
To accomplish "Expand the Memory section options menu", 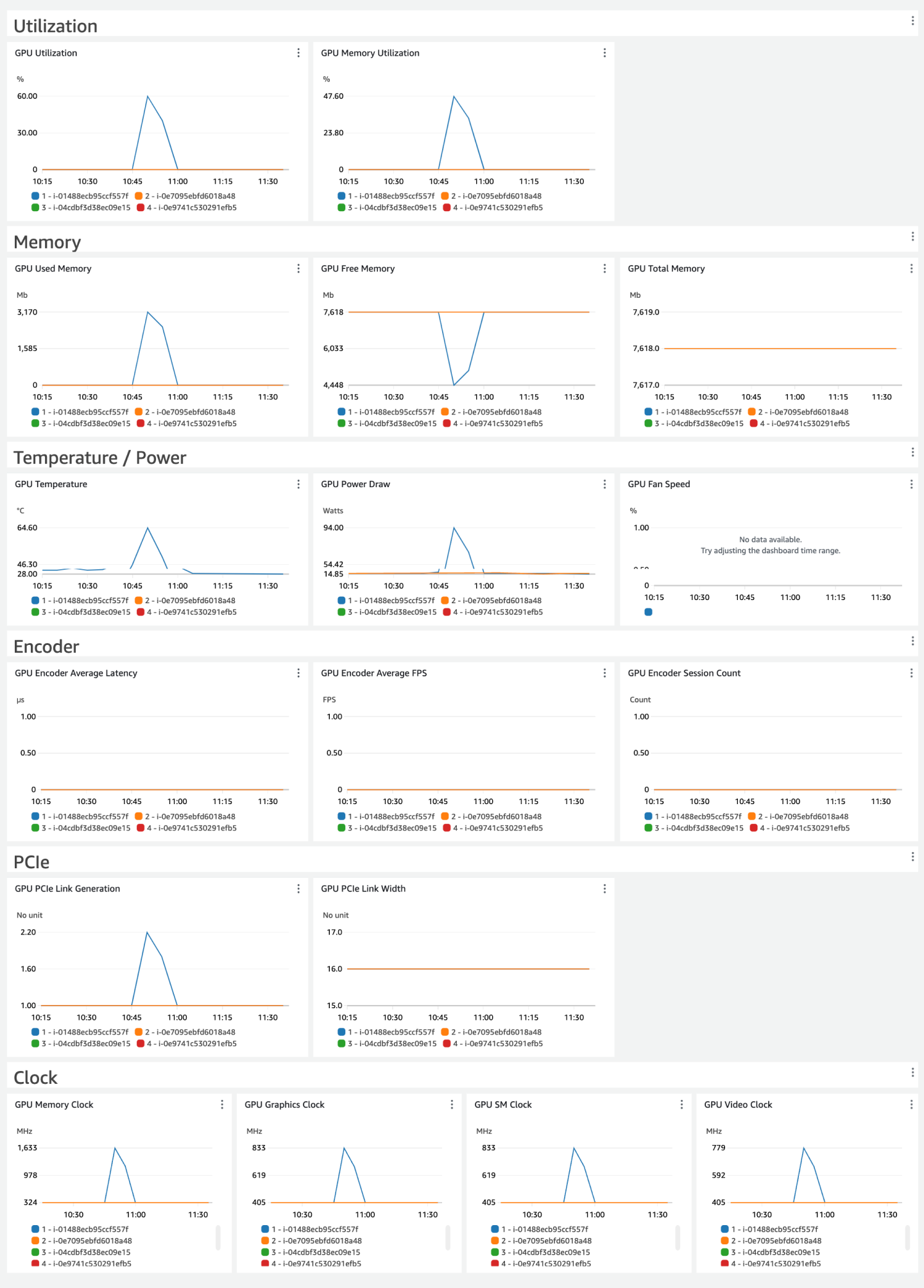I will (912, 237).
